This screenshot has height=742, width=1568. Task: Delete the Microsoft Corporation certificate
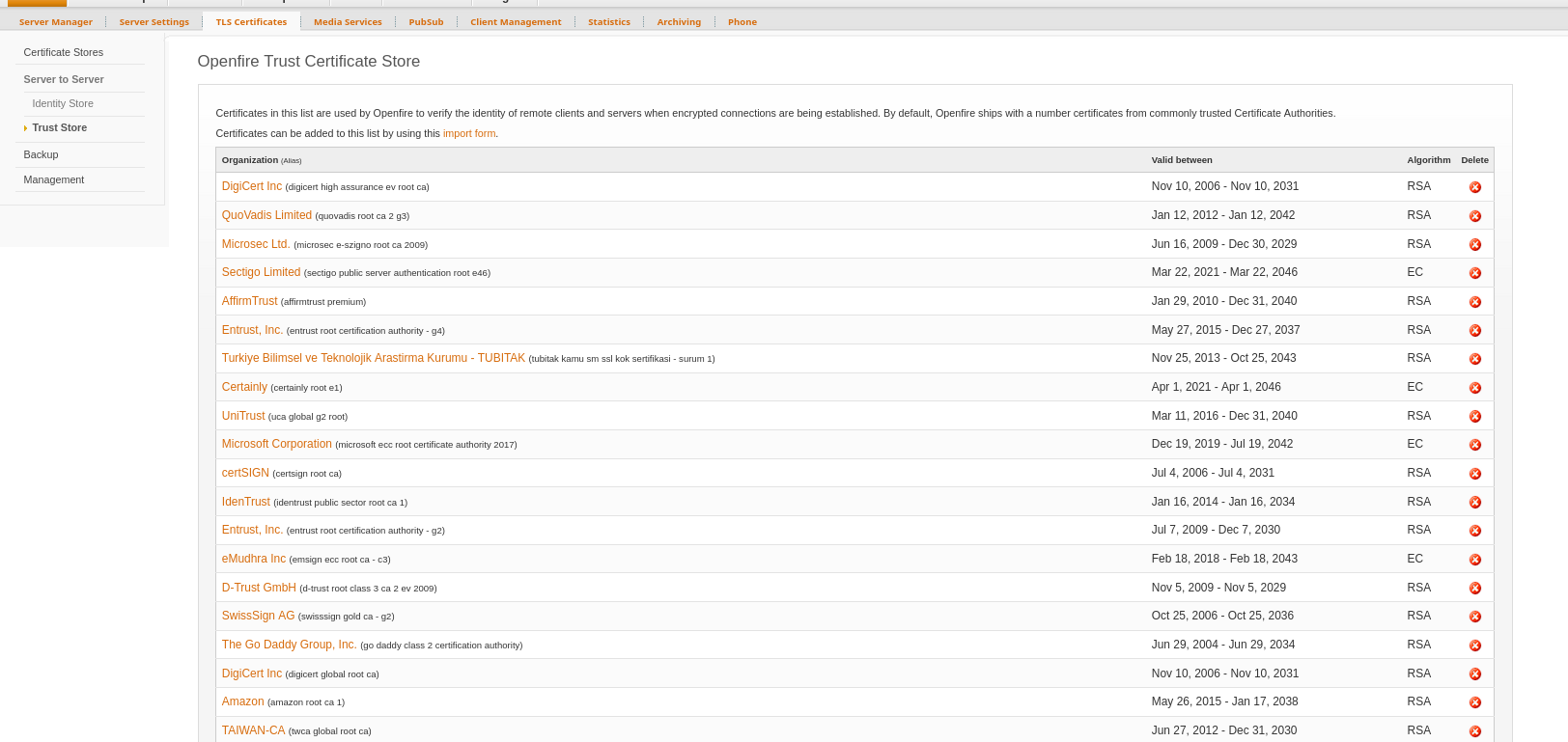click(1474, 445)
